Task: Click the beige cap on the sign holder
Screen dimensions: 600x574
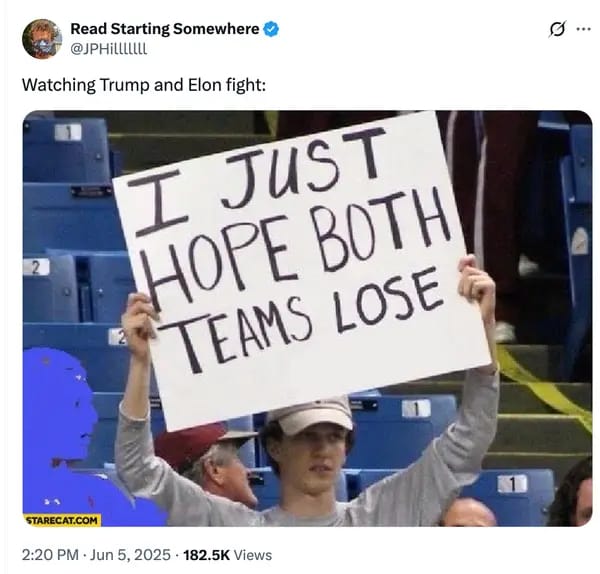Action: [x=311, y=417]
